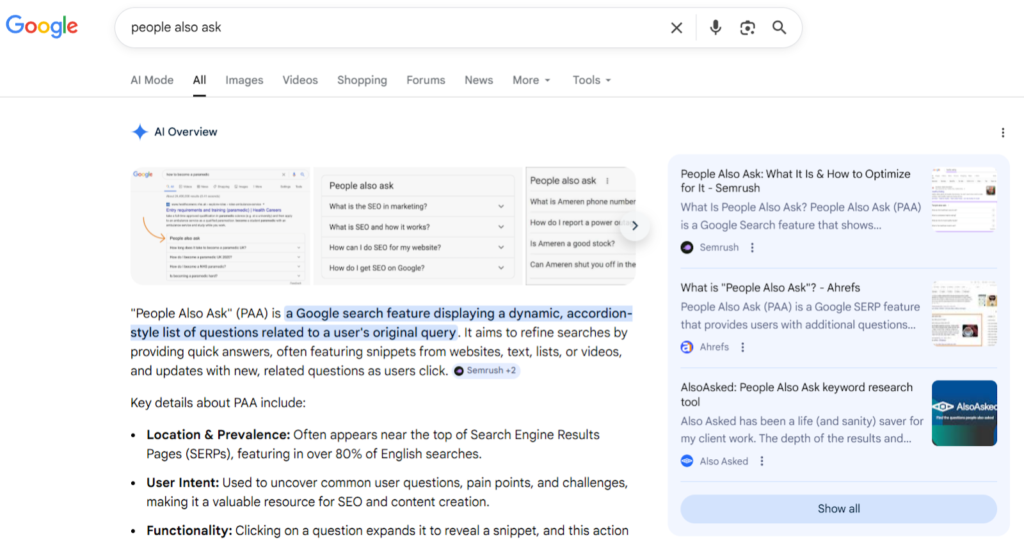The image size is (1024, 543).
Task: Open three-dot menu beside Semrush source
Action: point(753,247)
